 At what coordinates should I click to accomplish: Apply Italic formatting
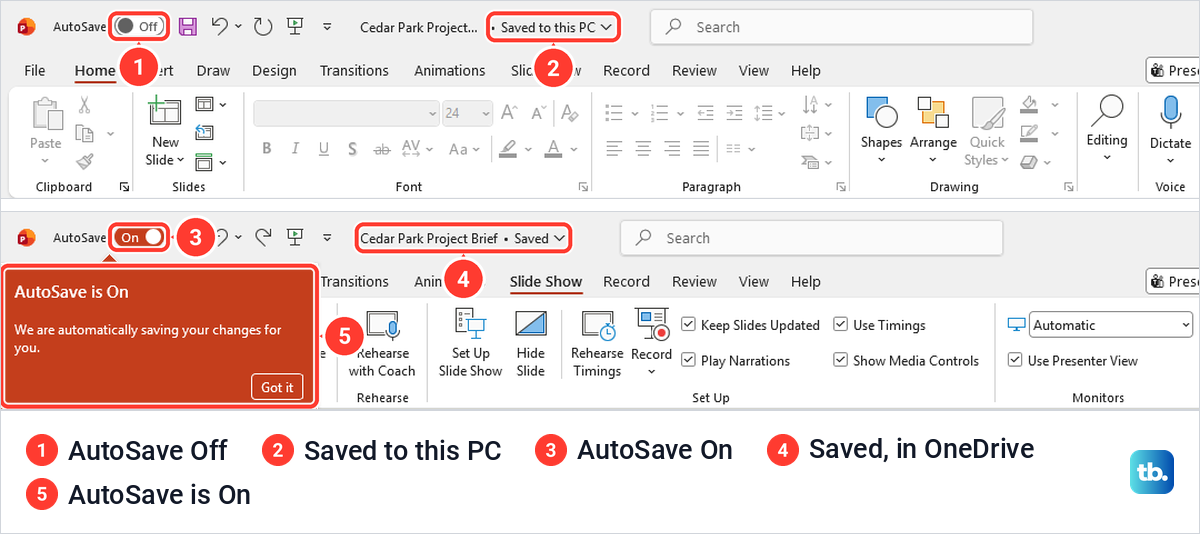[x=296, y=149]
